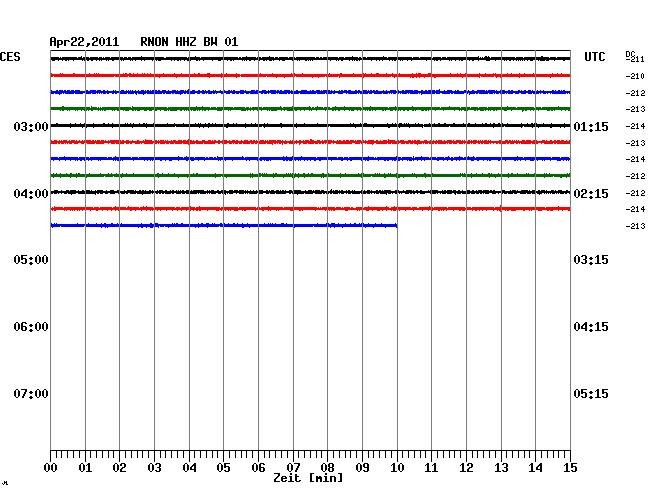Click the black seismic trace on the 03:00 row
This screenshot has width=650, height=494.
[310, 125]
